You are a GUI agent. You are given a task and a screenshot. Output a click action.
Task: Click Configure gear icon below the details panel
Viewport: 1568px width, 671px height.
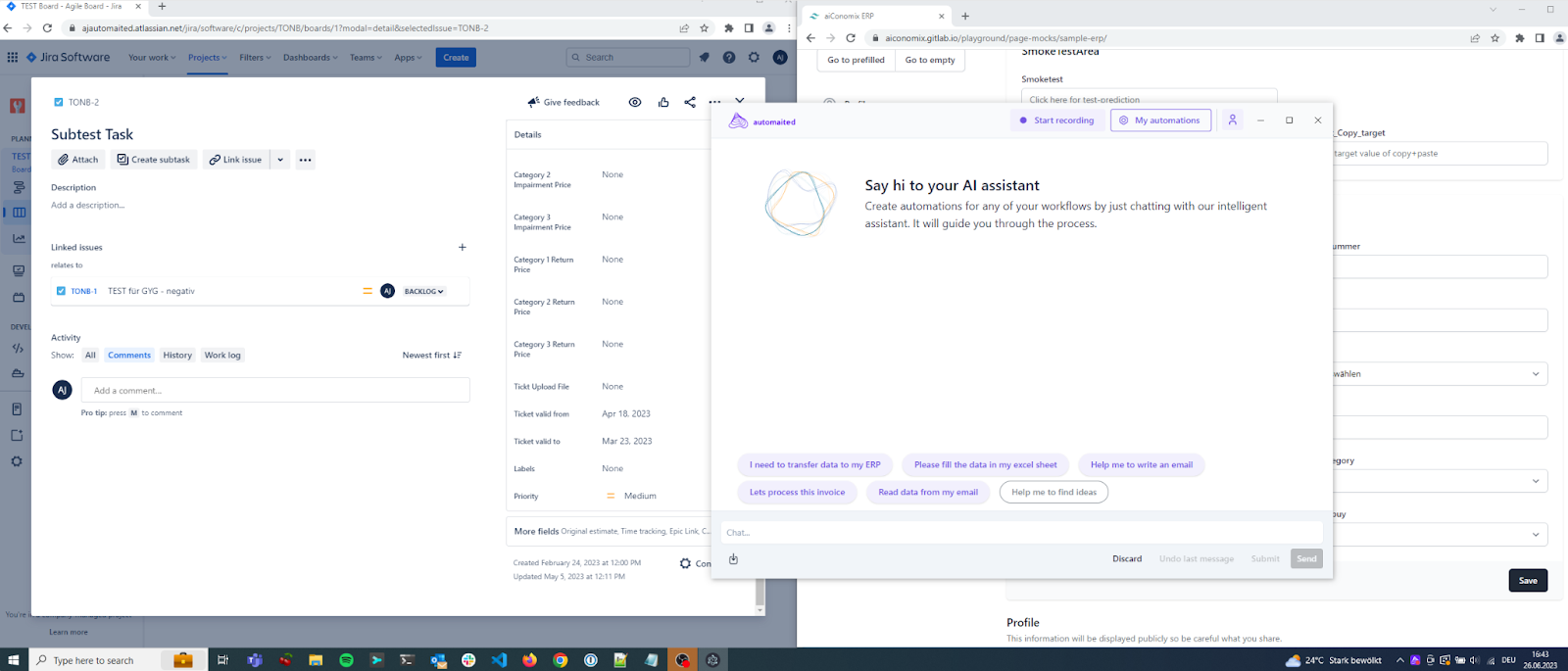685,563
